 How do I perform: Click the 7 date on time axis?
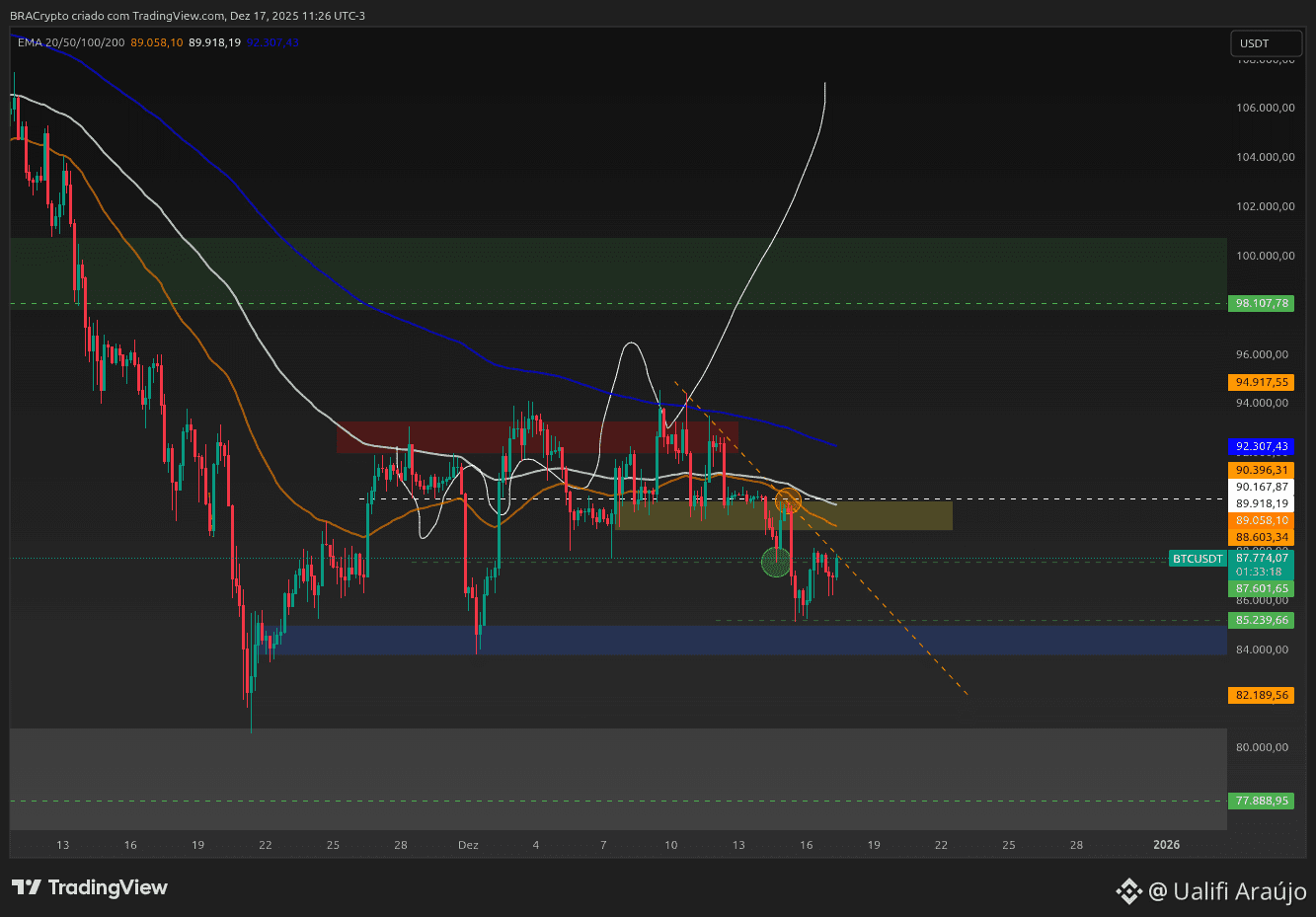coord(603,845)
